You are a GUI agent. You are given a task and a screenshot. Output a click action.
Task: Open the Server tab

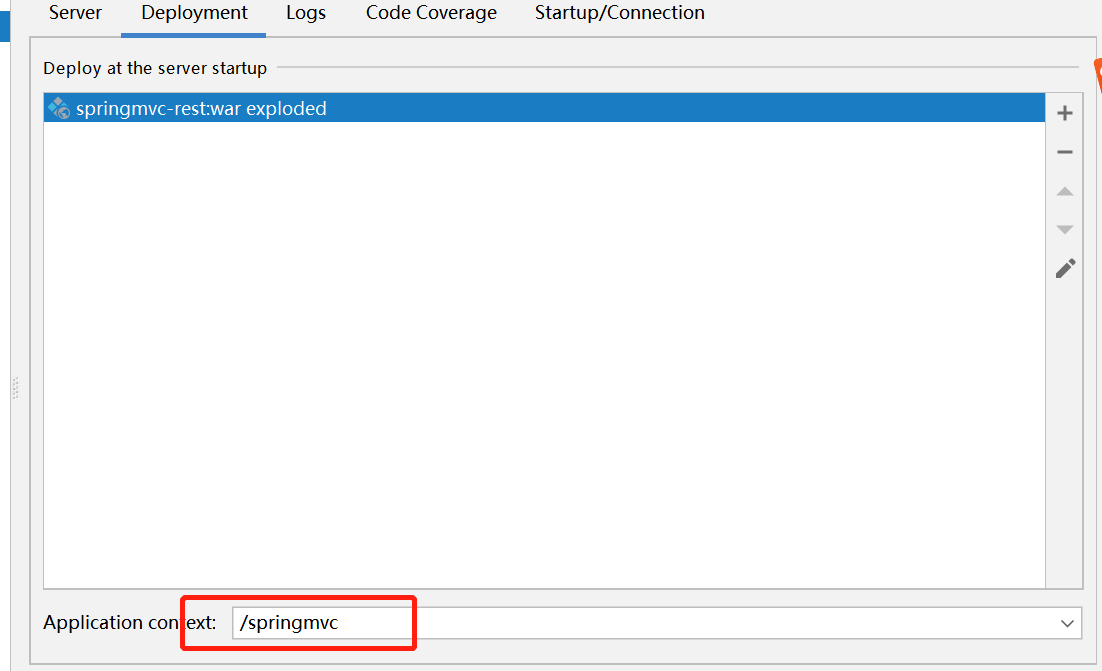click(75, 13)
